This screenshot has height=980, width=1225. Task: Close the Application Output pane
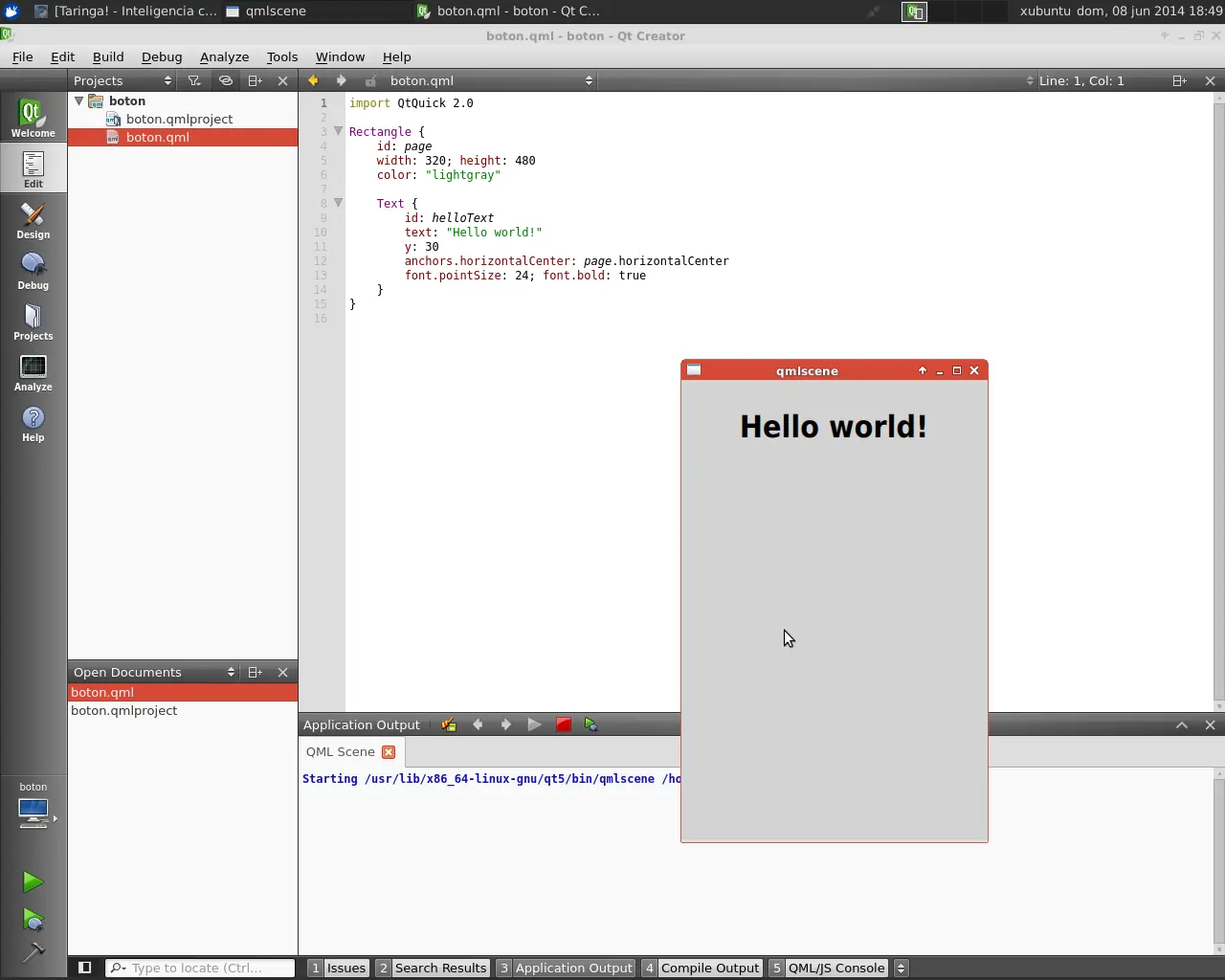pos(1210,725)
